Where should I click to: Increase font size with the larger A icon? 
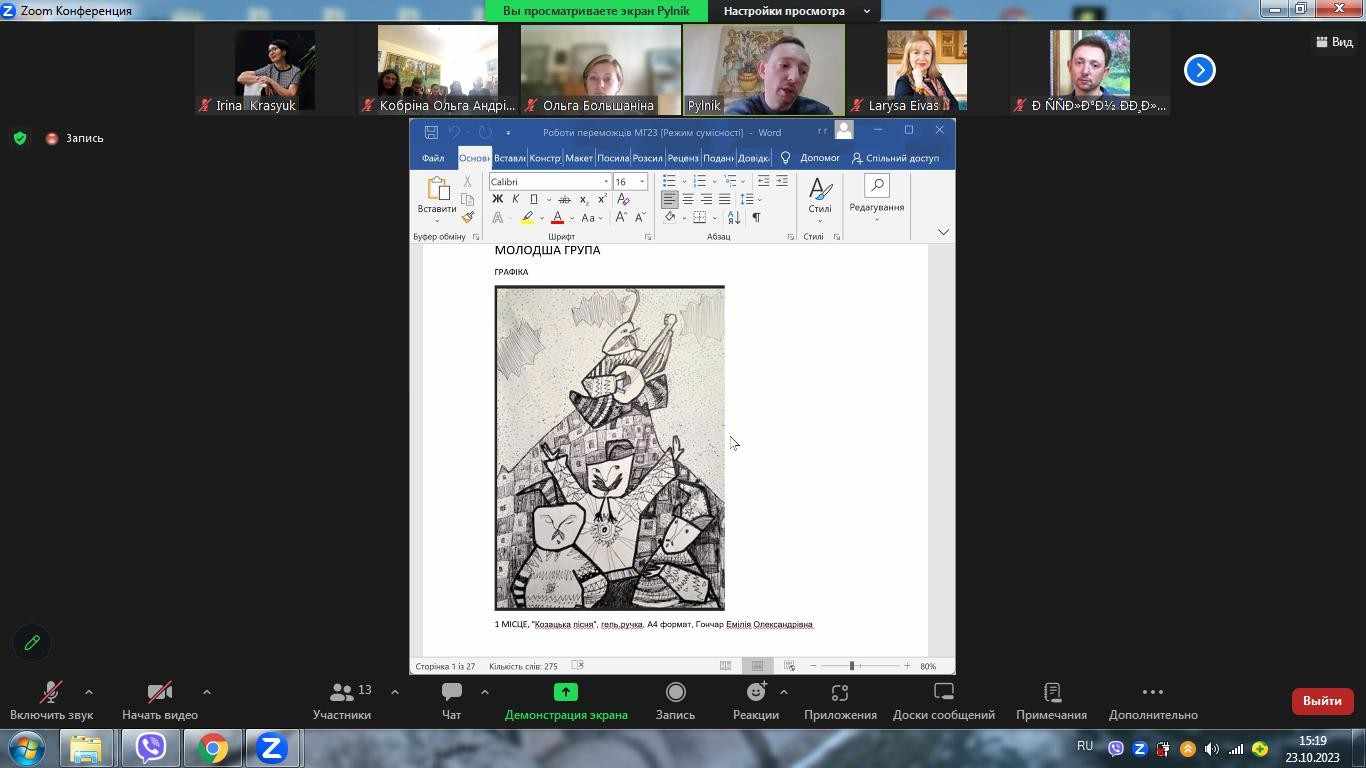620,218
